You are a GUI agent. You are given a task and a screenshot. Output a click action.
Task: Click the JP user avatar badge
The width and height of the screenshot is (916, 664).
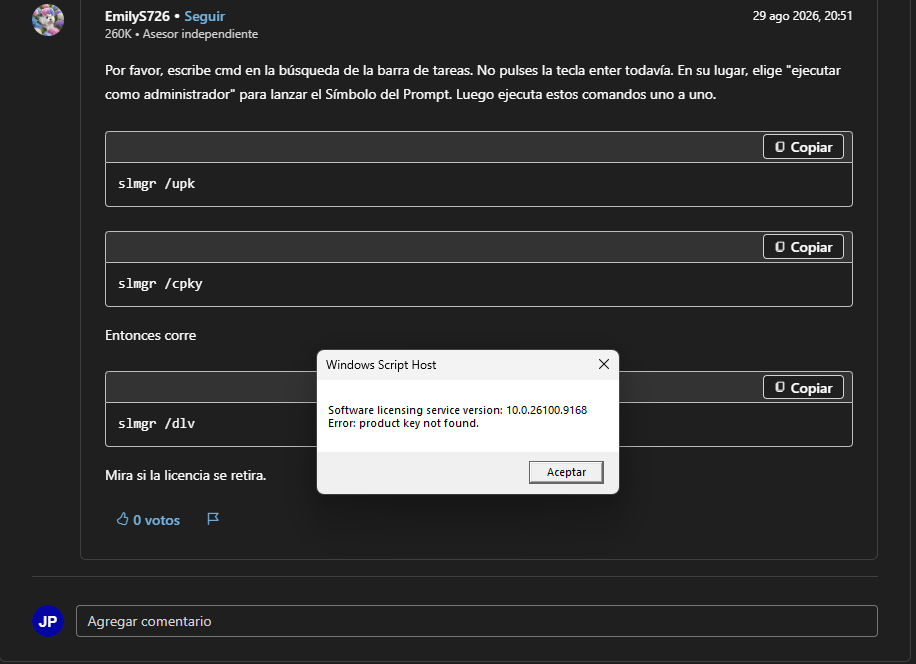(x=48, y=621)
